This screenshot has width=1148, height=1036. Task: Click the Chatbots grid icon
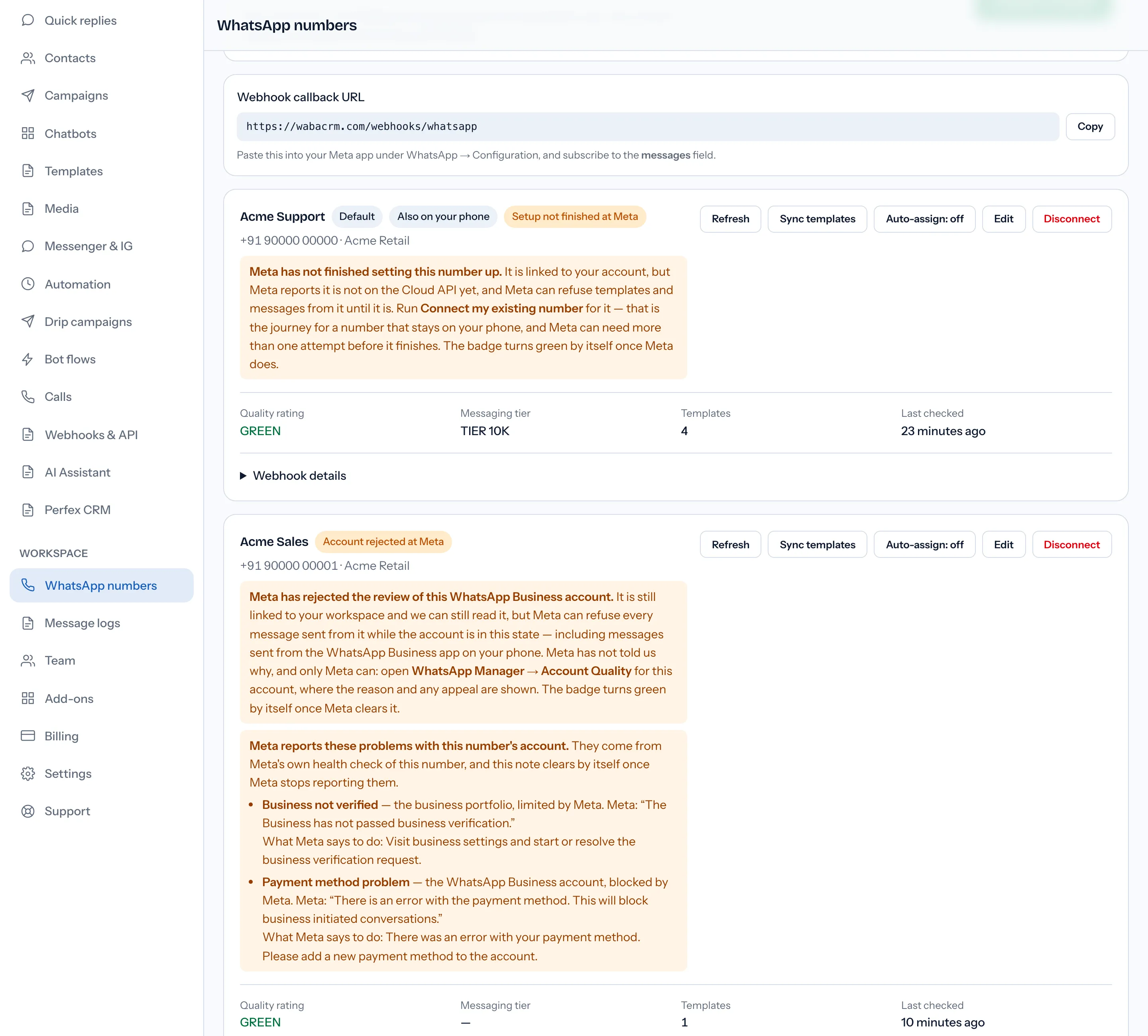coord(28,133)
